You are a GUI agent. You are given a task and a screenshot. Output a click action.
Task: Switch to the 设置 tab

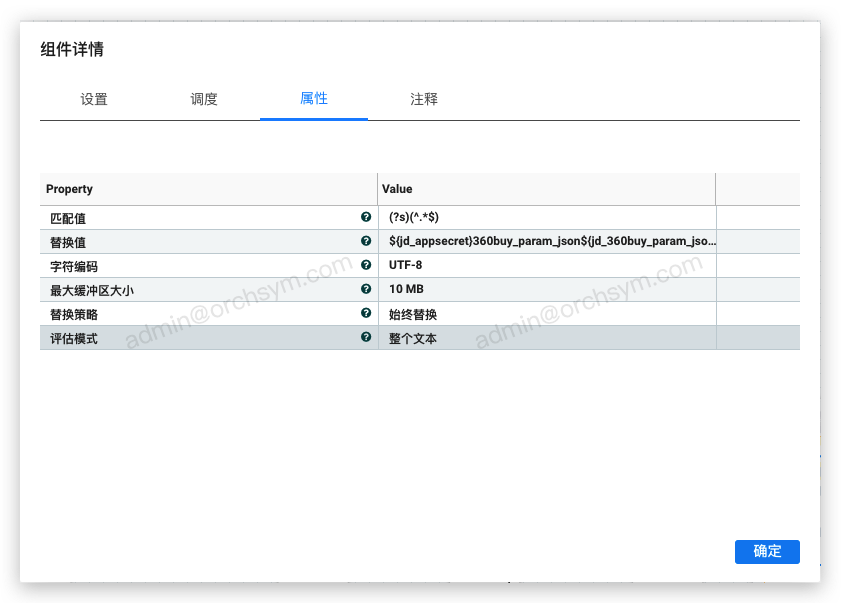[94, 99]
